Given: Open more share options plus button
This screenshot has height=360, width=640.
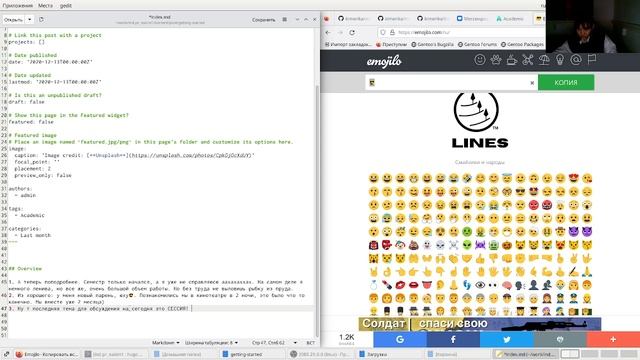Looking at the screenshot, I should (613, 339).
